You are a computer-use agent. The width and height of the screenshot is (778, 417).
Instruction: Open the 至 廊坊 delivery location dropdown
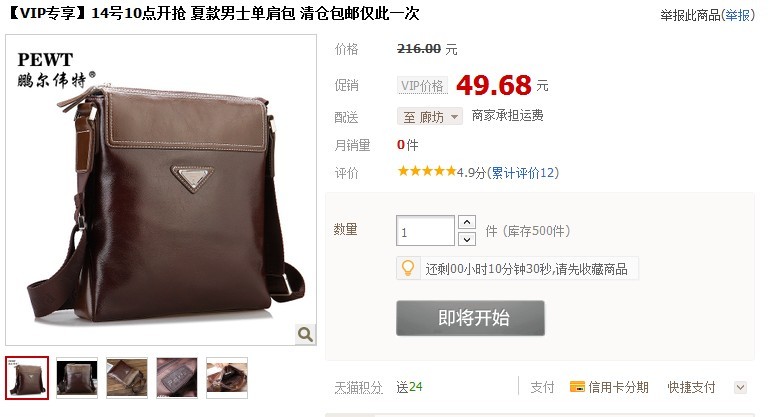coord(430,117)
